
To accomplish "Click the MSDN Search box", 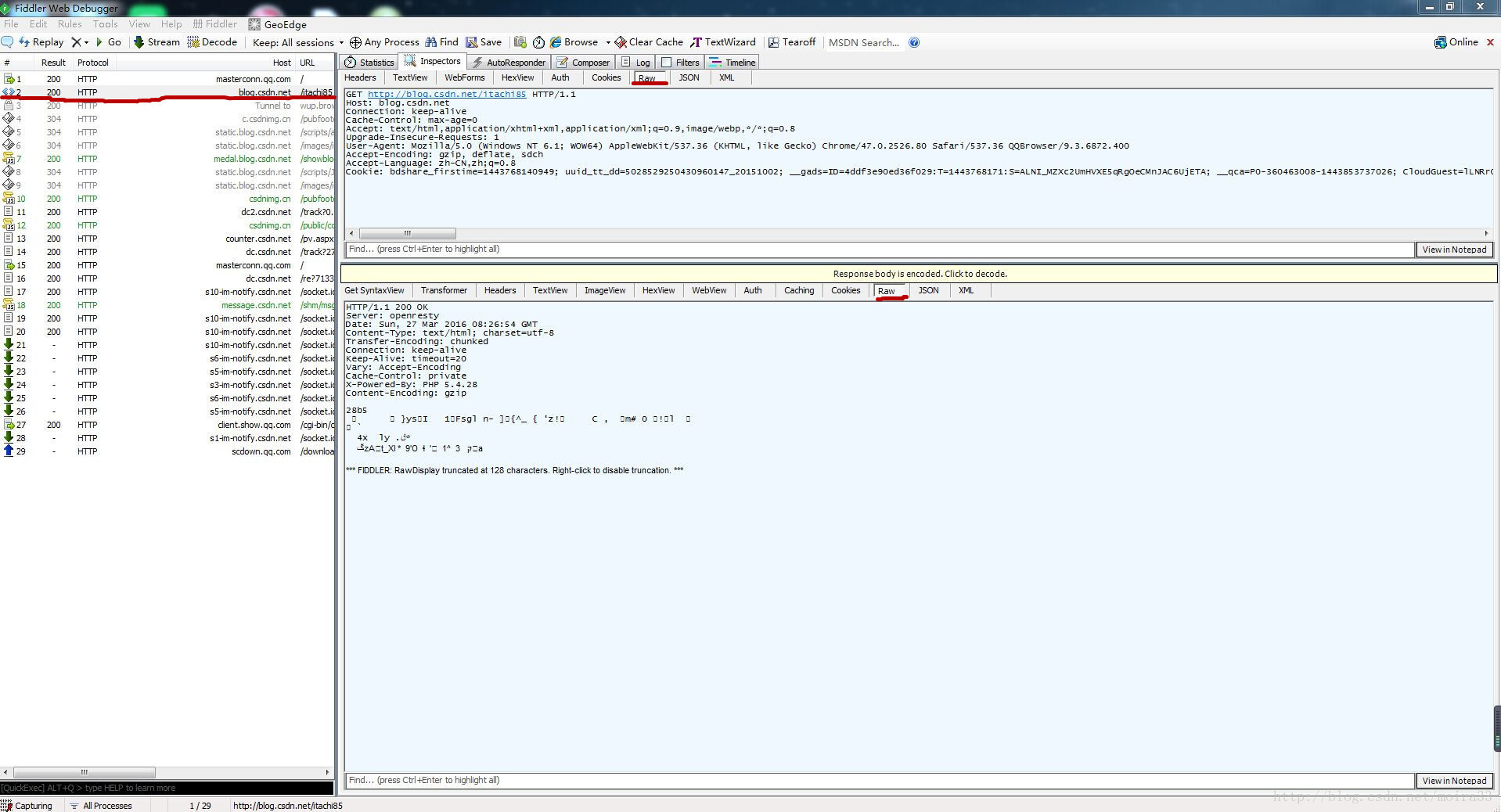I will click(x=864, y=42).
